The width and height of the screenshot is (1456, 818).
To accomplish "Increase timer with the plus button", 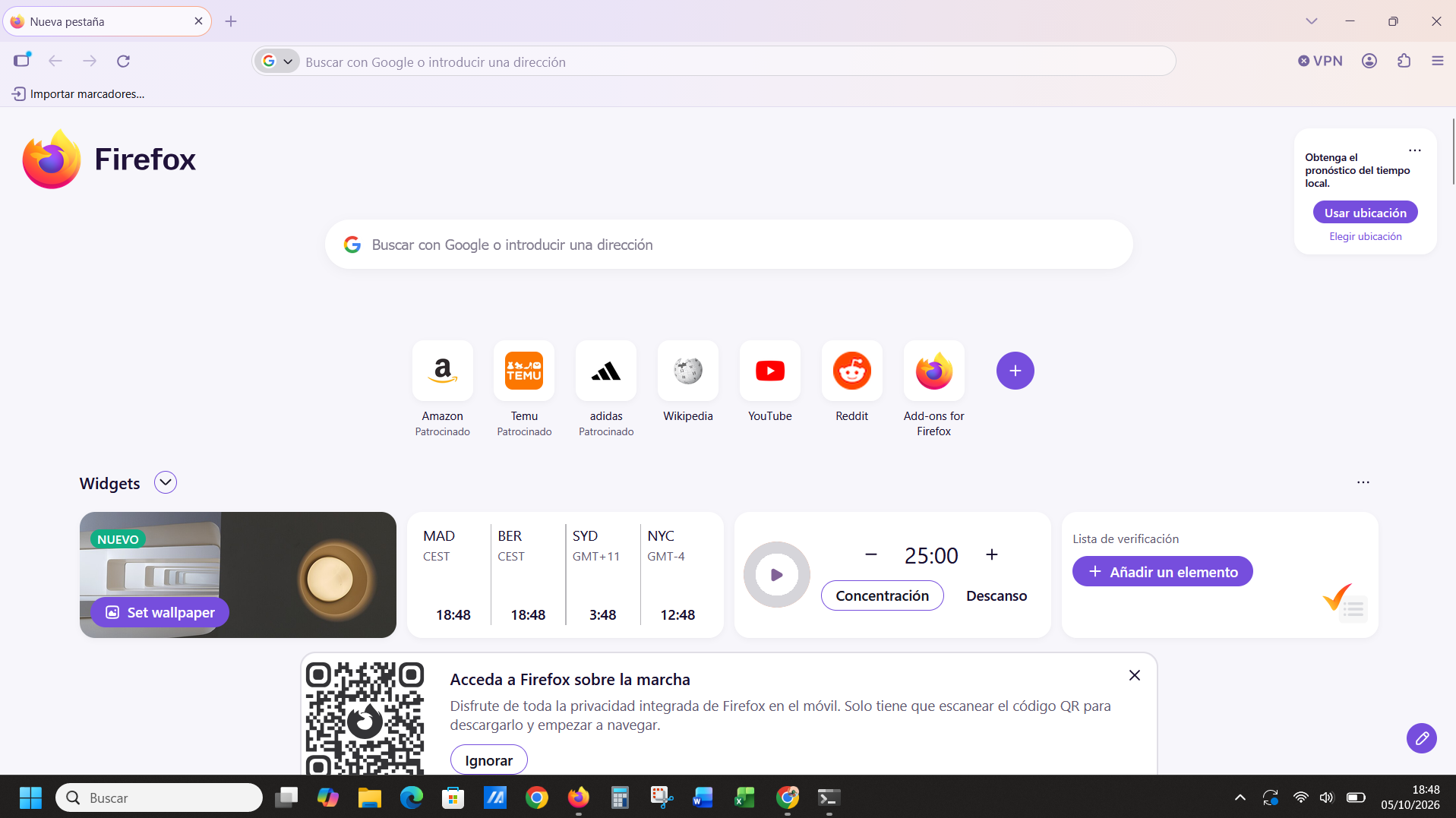I will coord(992,554).
